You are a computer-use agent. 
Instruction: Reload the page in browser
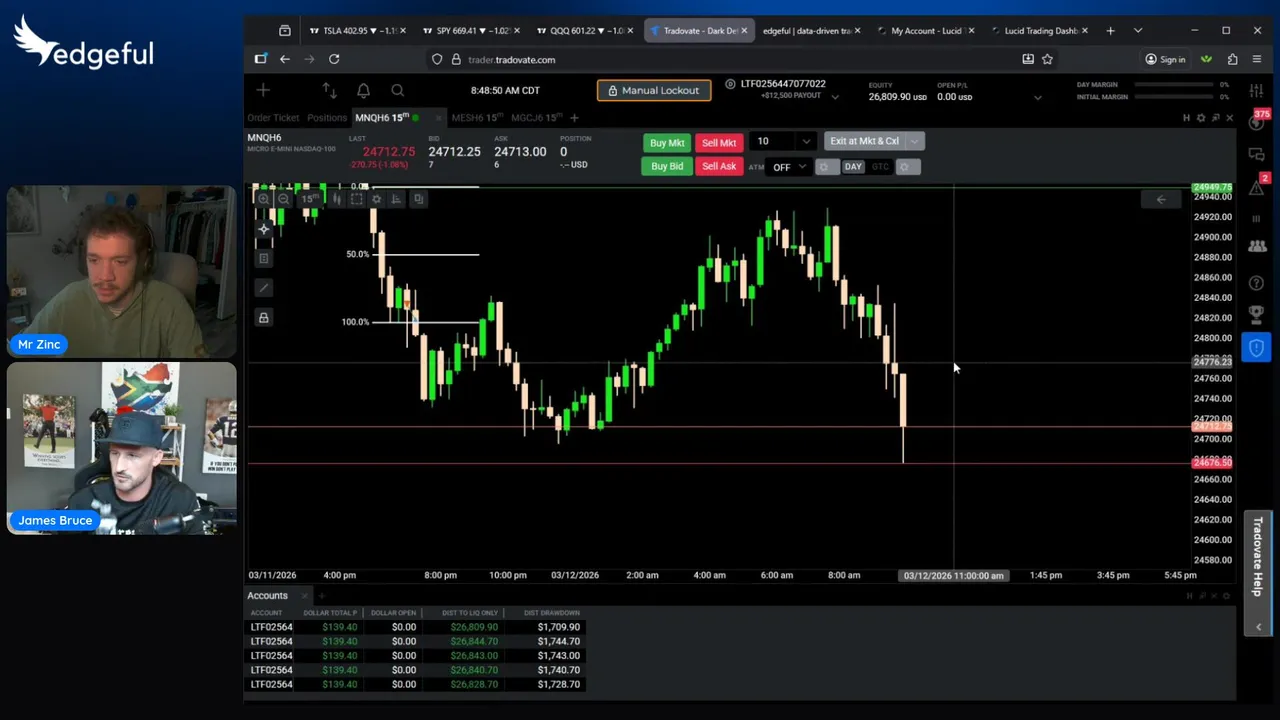pos(334,60)
